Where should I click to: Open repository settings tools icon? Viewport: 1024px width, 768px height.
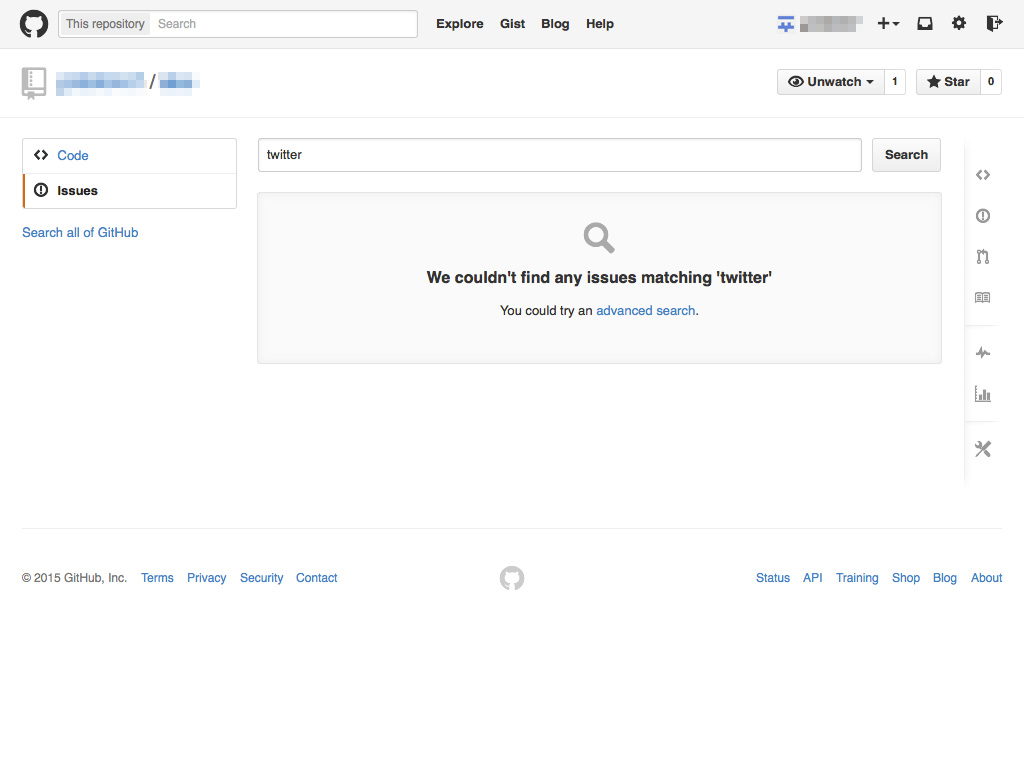pos(983,449)
